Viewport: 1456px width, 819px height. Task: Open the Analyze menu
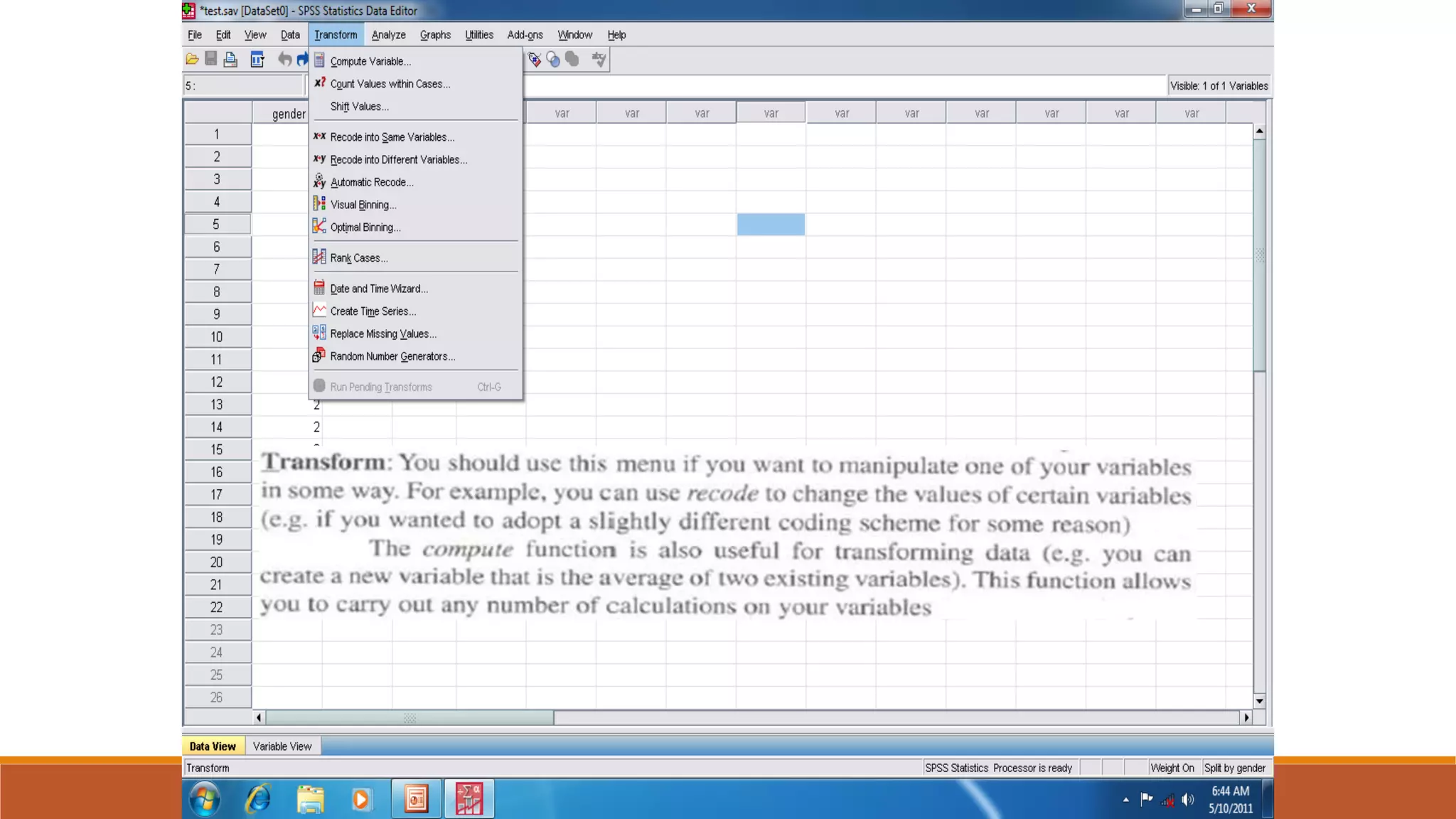pyautogui.click(x=388, y=35)
